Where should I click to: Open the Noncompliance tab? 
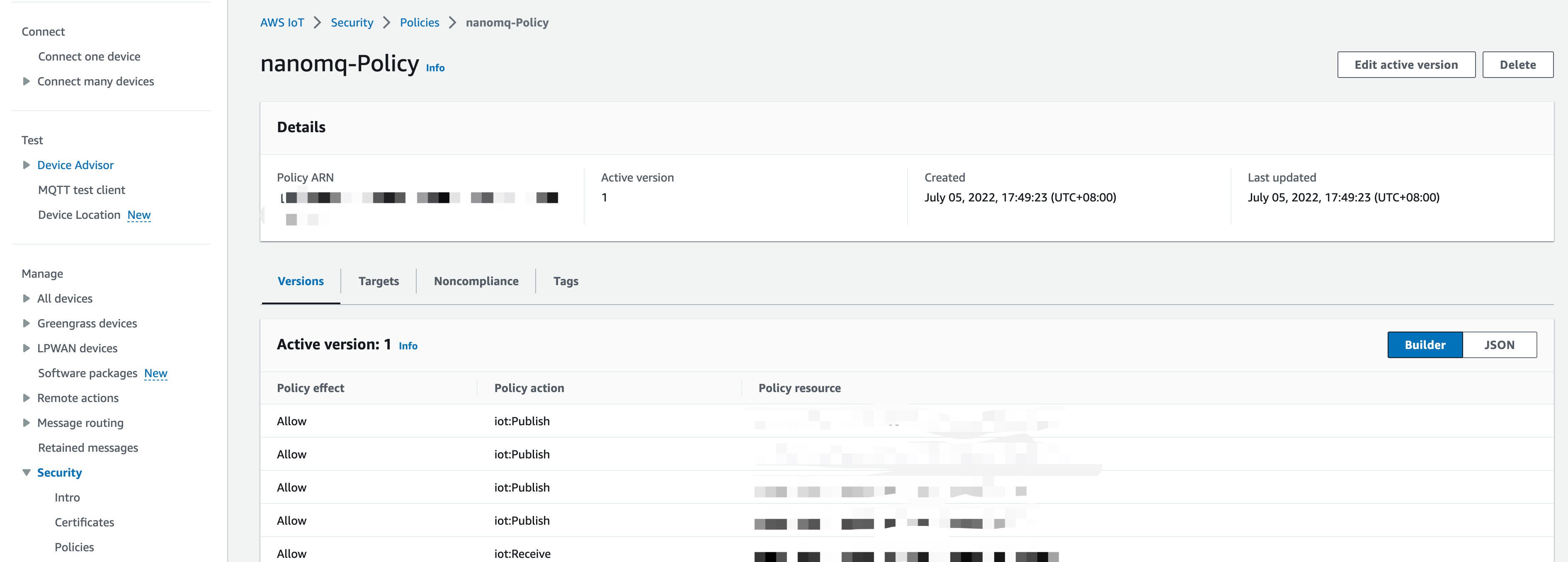point(476,281)
